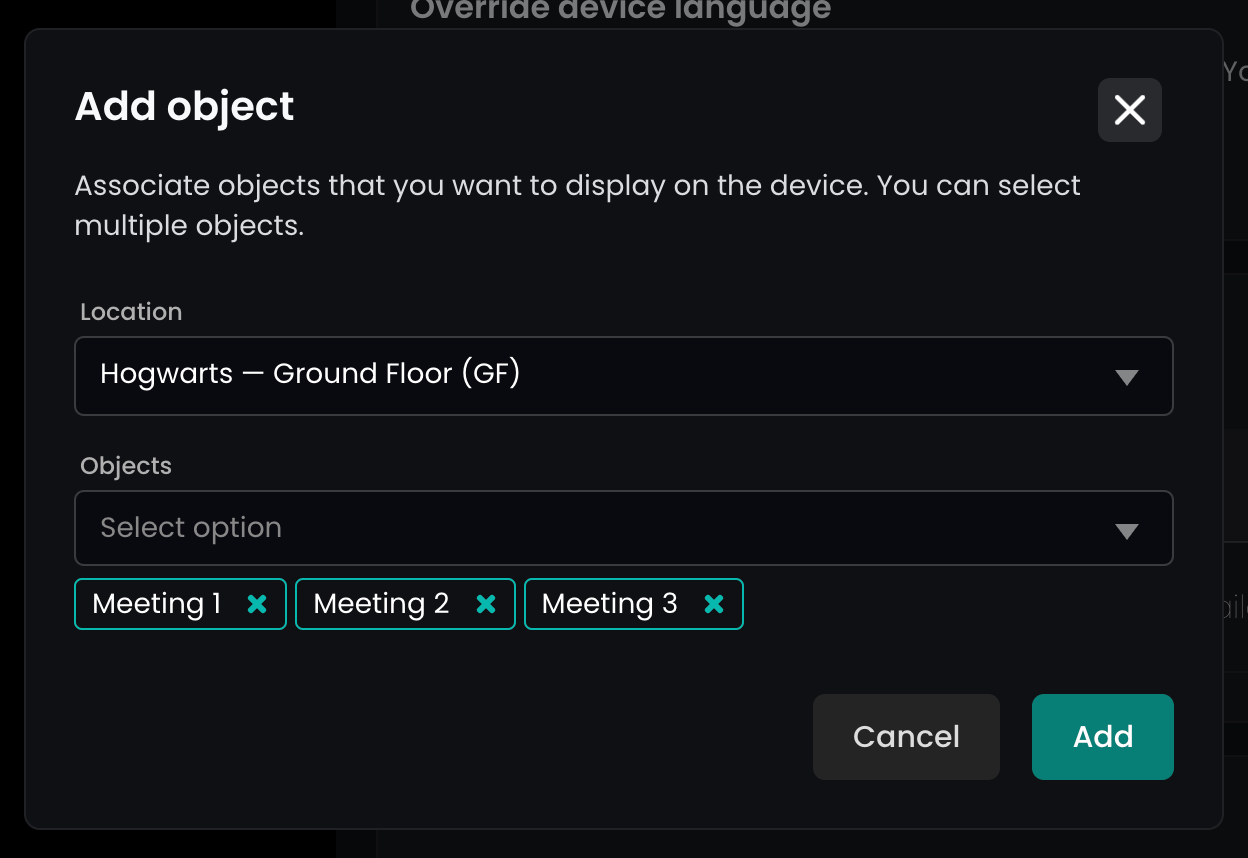Confirm with the Add button

1102,737
